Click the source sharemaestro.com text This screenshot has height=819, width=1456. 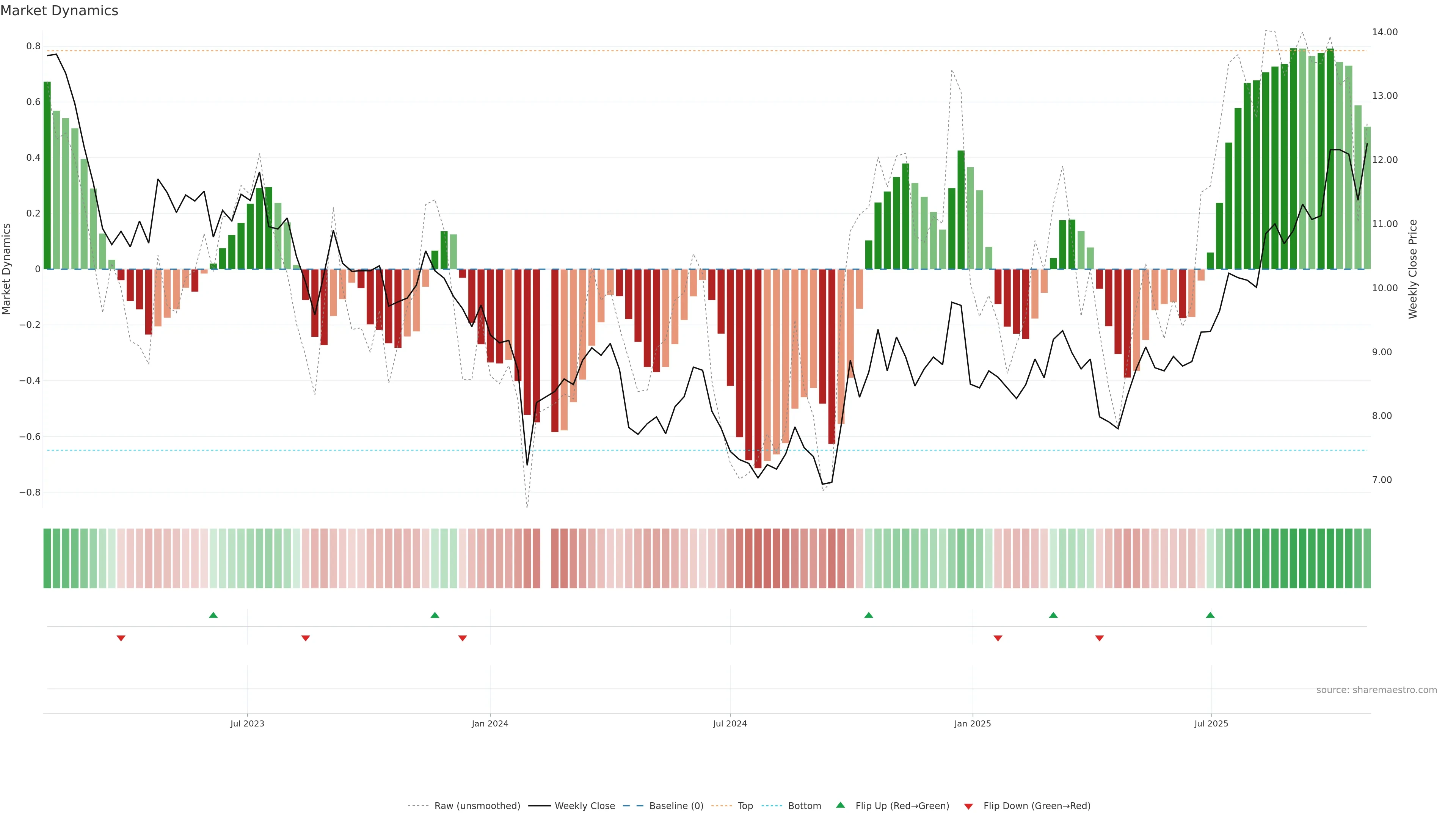1376,690
